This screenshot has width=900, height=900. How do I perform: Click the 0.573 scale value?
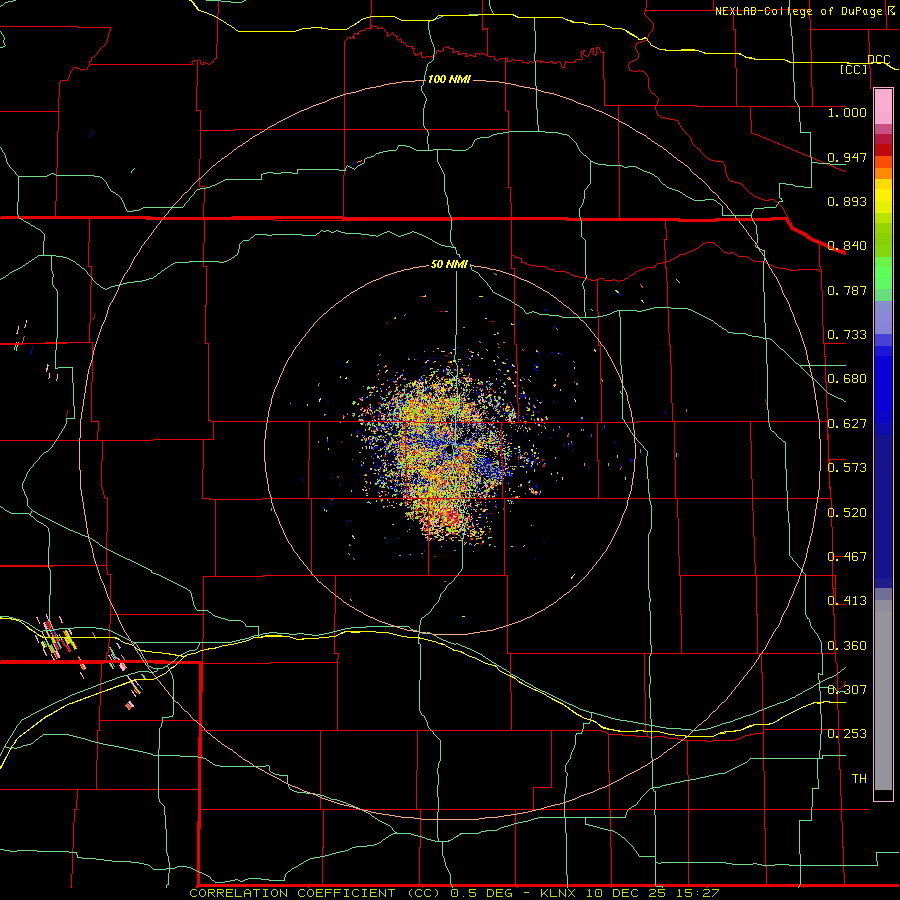point(847,468)
